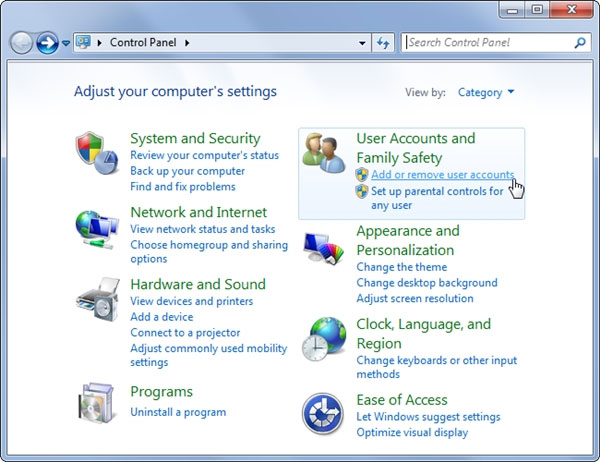Open the Programs category heading
600x462 pixels.
(161, 392)
